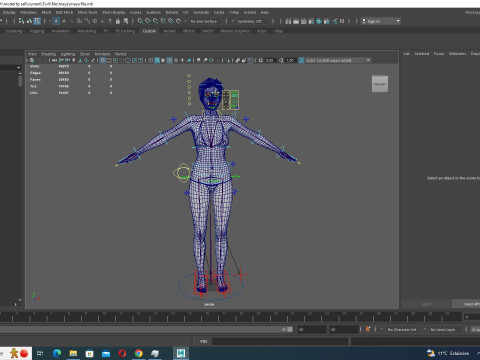Click textured display icon
The width and height of the screenshot is (480, 360).
point(176,60)
